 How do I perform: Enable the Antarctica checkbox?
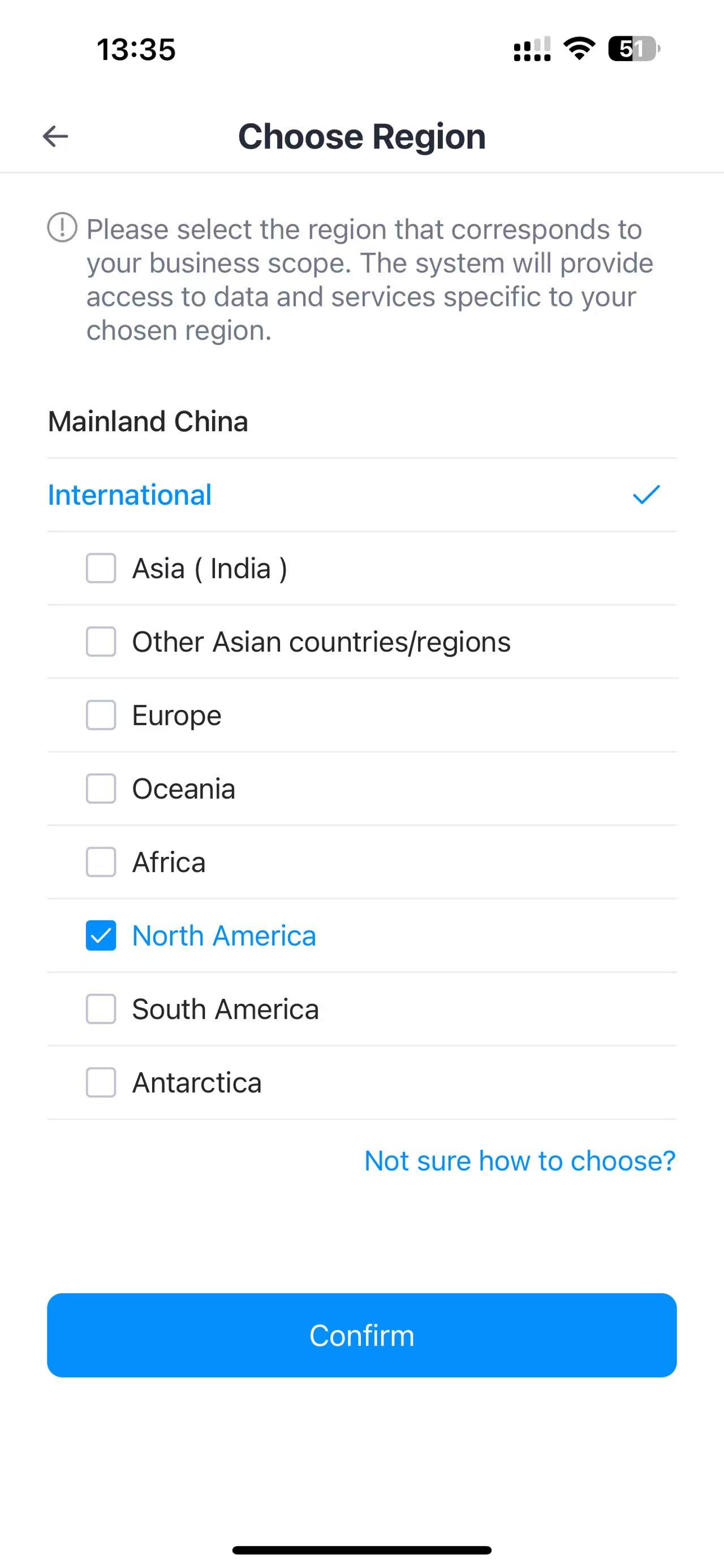(x=101, y=1082)
